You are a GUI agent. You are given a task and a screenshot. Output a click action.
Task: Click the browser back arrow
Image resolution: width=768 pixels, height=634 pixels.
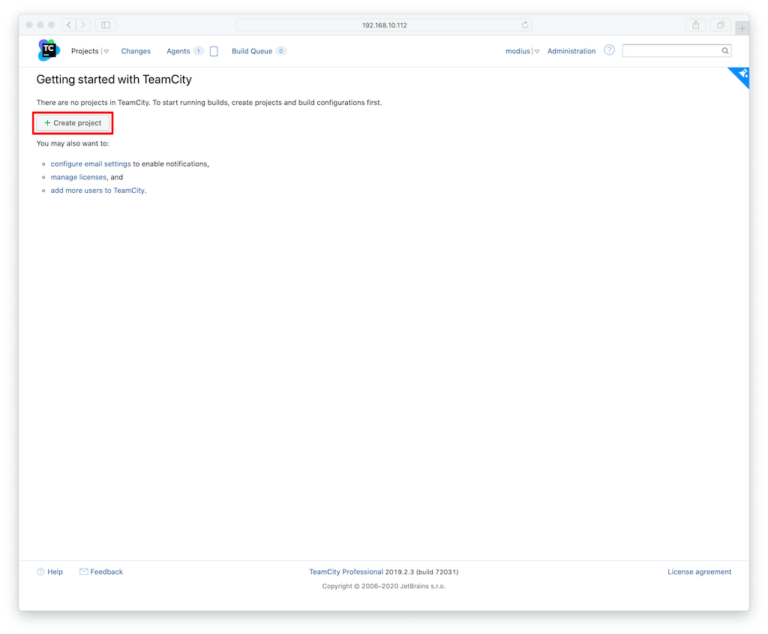(x=69, y=24)
